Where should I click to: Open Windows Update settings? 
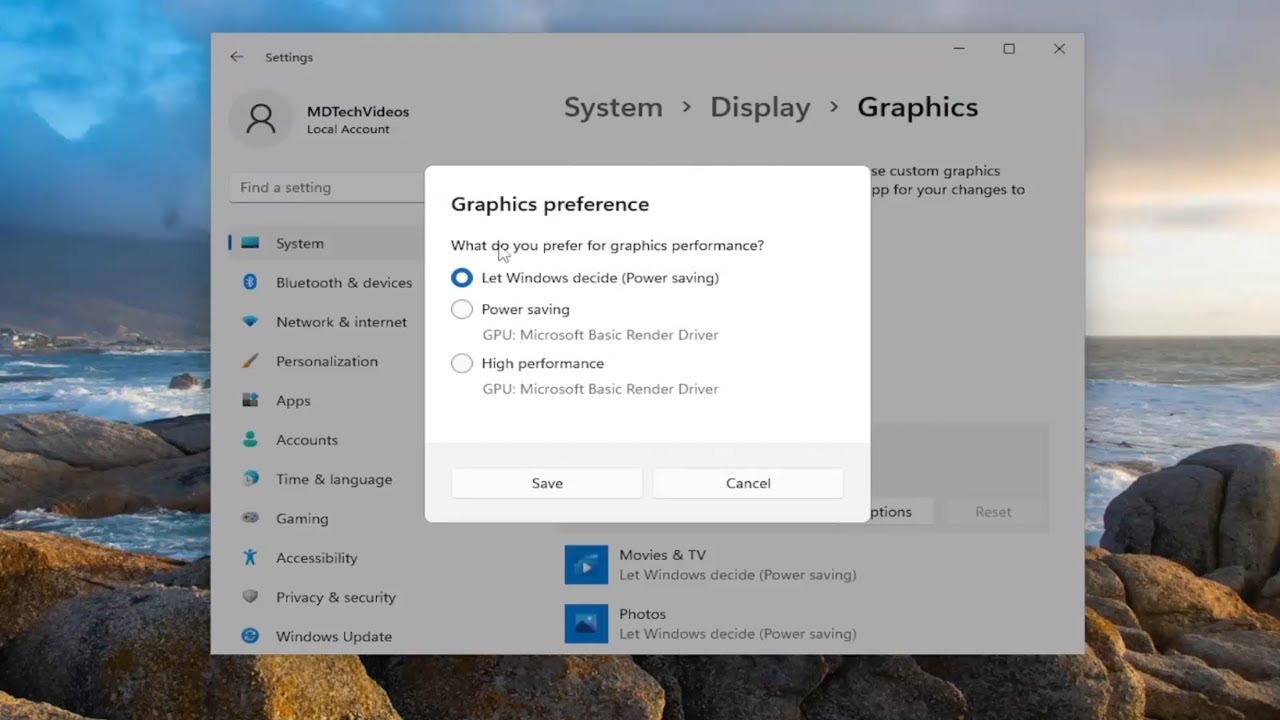334,636
